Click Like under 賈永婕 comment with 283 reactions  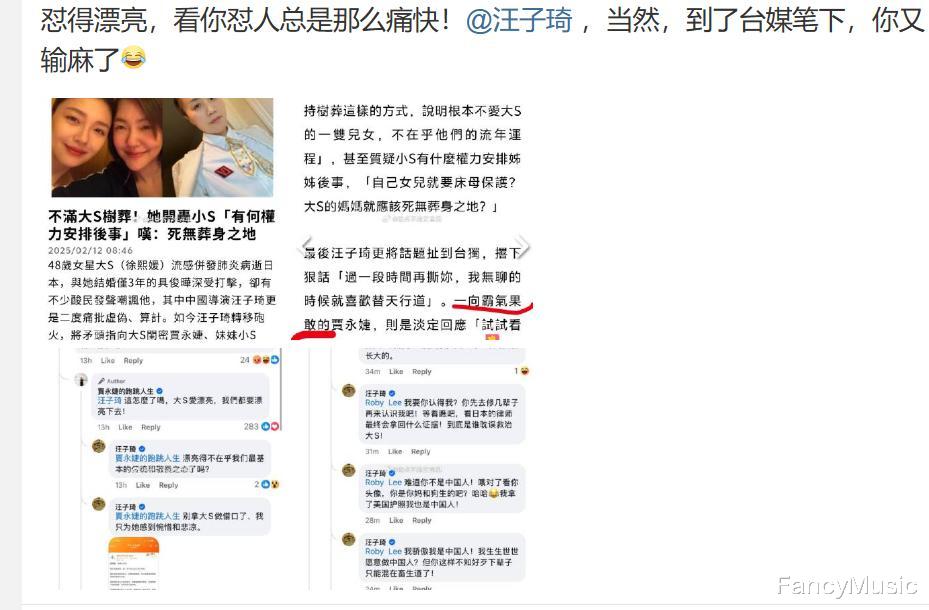pyautogui.click(x=125, y=427)
